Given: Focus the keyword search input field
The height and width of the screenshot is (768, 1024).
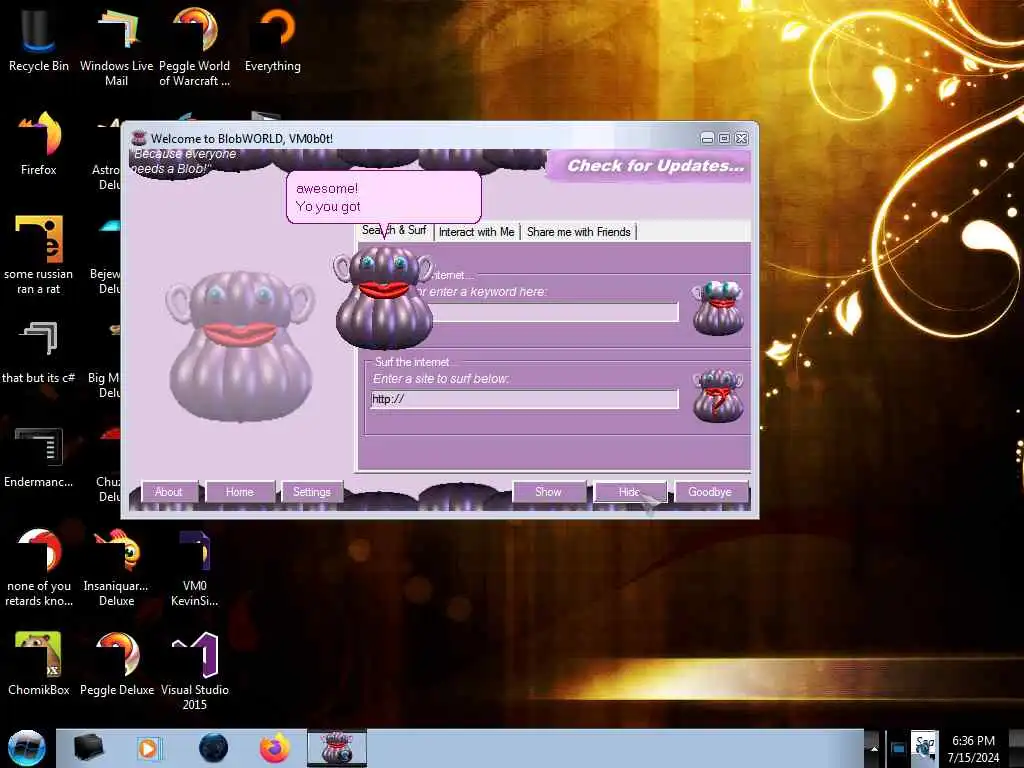Looking at the screenshot, I should pos(555,312).
